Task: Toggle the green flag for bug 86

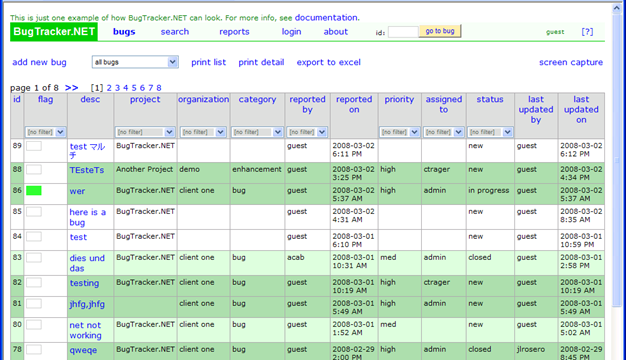Action: (x=34, y=191)
